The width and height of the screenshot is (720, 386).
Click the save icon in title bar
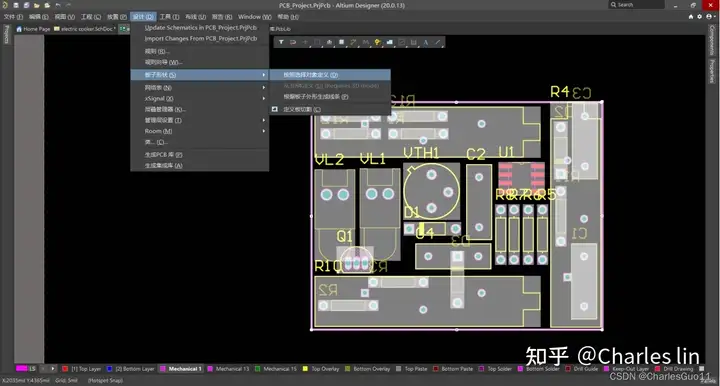16,5
